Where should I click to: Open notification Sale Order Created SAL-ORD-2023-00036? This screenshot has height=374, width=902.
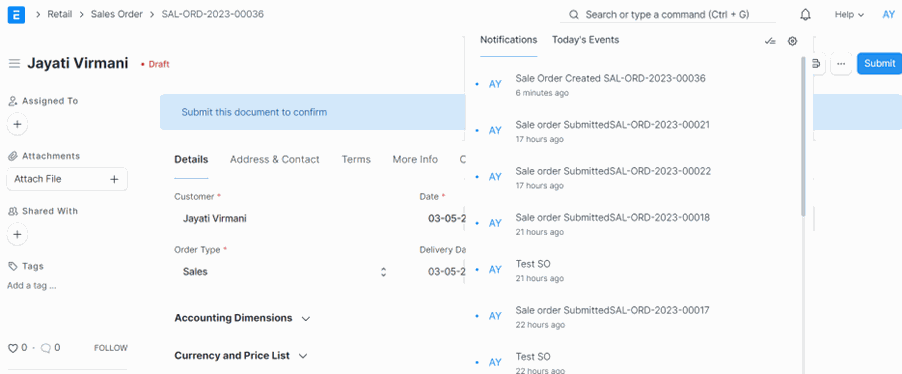click(610, 78)
